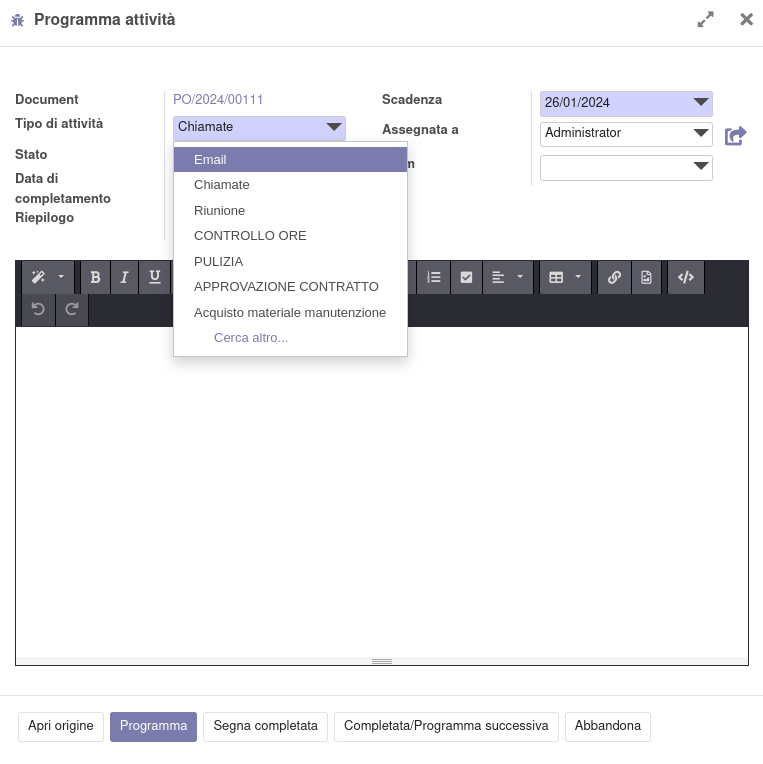
Task: Click the undo arrow icon
Action: pos(38,310)
